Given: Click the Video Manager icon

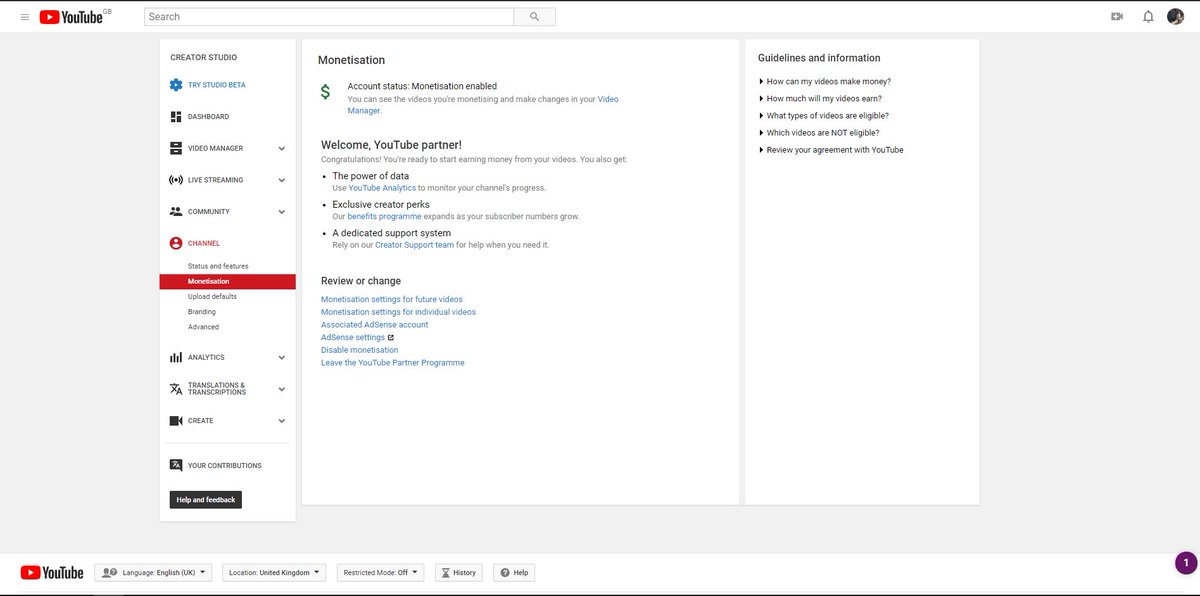Looking at the screenshot, I should [x=176, y=148].
